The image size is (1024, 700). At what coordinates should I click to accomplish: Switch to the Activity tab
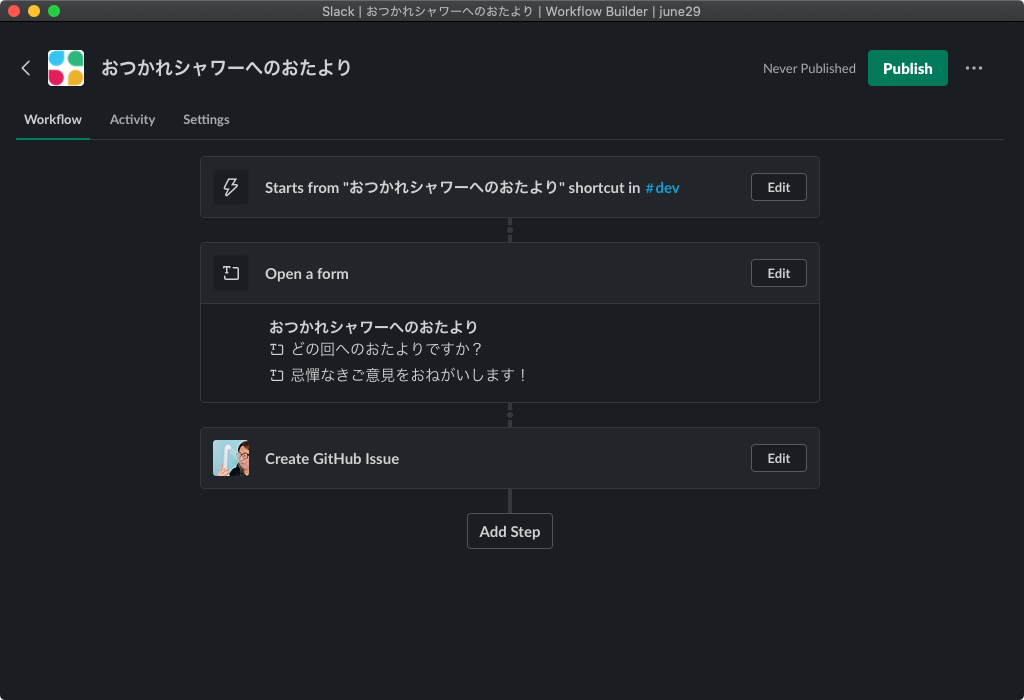pyautogui.click(x=133, y=119)
